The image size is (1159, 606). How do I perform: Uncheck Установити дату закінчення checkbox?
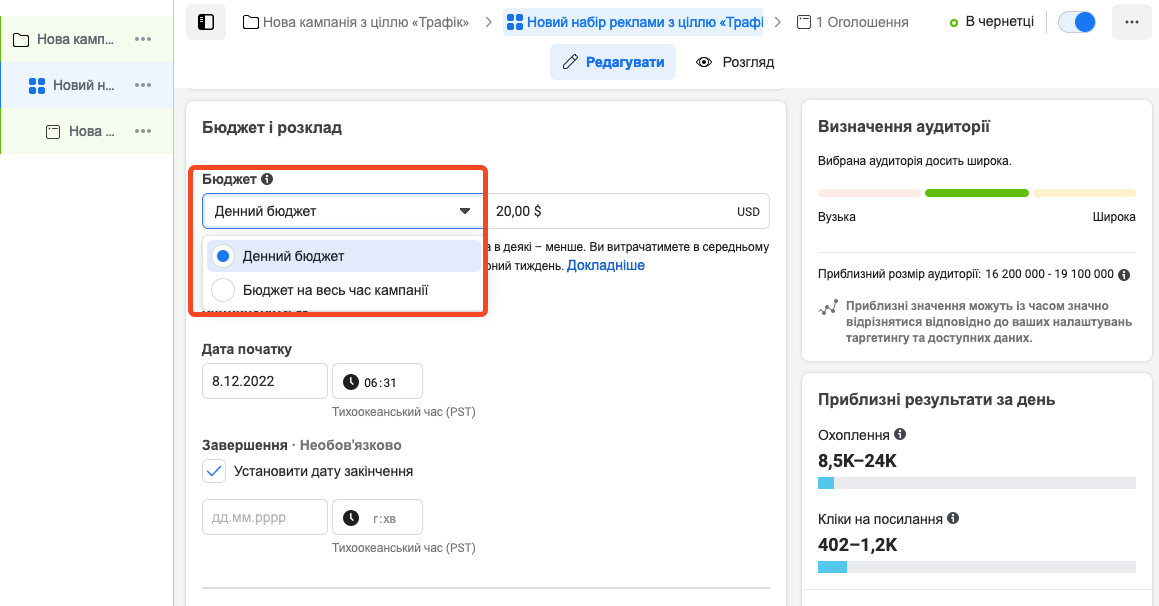(x=213, y=471)
